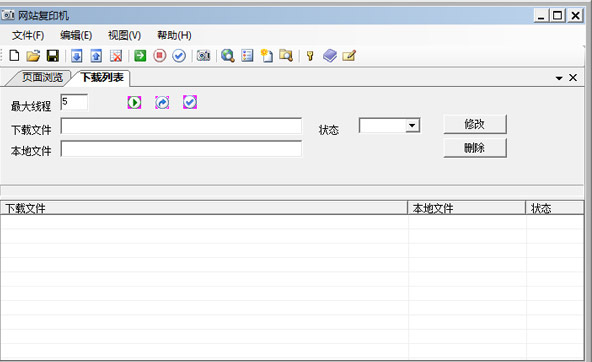Close the tab panel with X

coord(573,77)
